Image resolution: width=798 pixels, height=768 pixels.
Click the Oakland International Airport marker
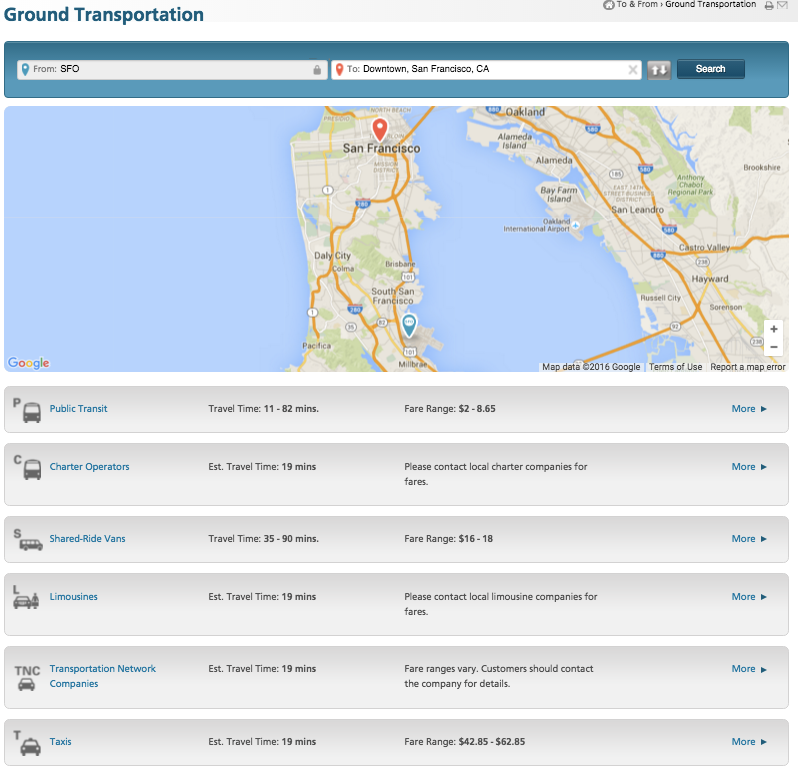(576, 225)
